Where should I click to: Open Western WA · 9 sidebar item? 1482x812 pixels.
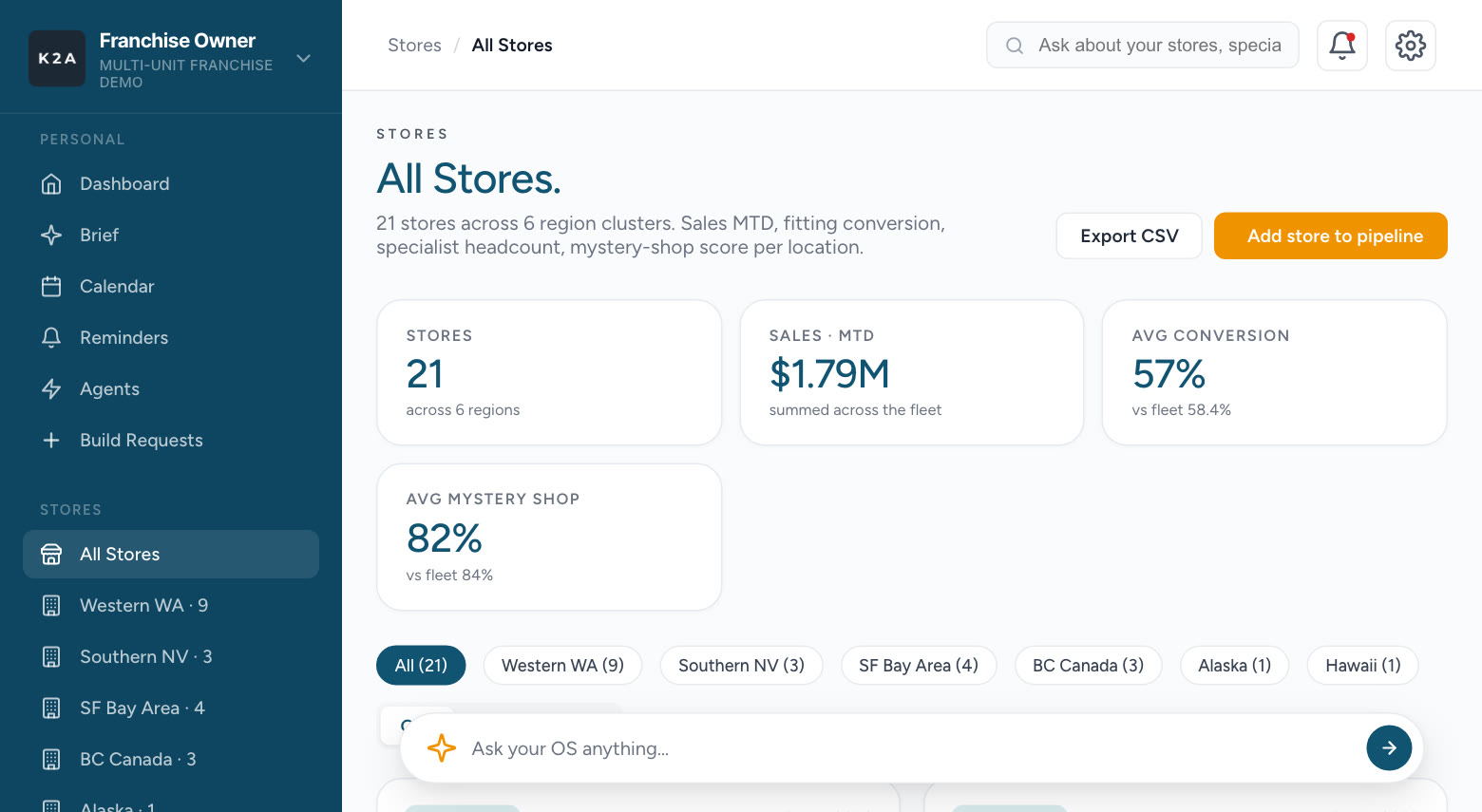coord(171,606)
